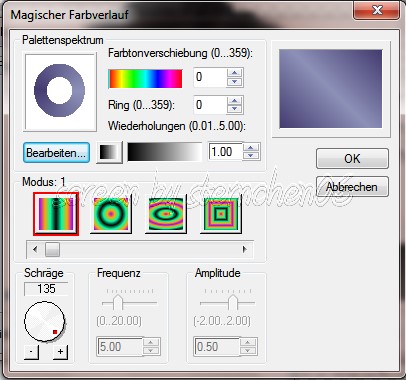406x380 pixels.
Task: Click the Wiederholungen 1.00 input field
Action: point(225,152)
